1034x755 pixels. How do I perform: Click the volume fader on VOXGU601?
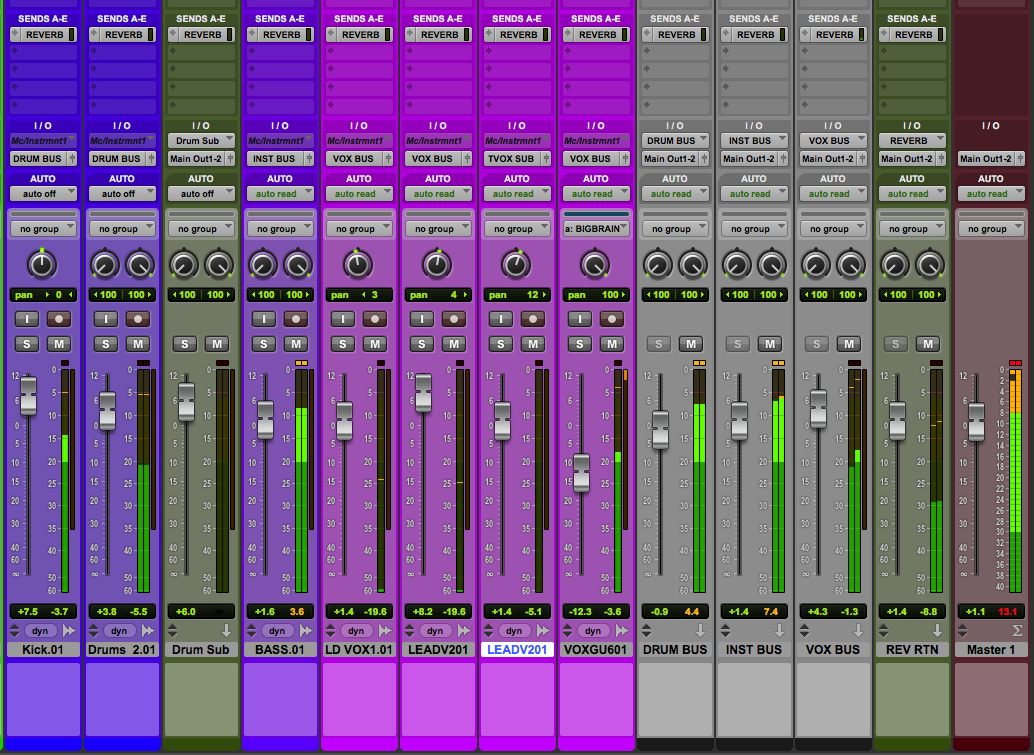coord(581,472)
